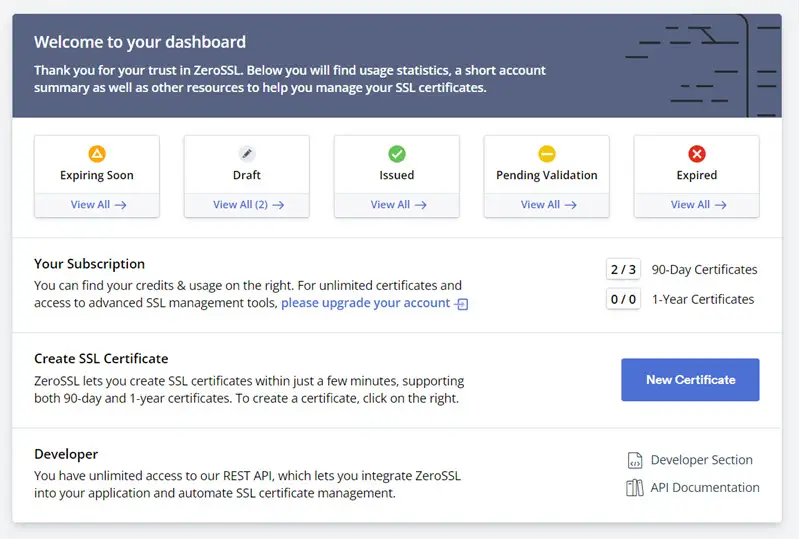The height and width of the screenshot is (539, 800).
Task: View all Expiring Soon certificates
Action: tap(98, 205)
